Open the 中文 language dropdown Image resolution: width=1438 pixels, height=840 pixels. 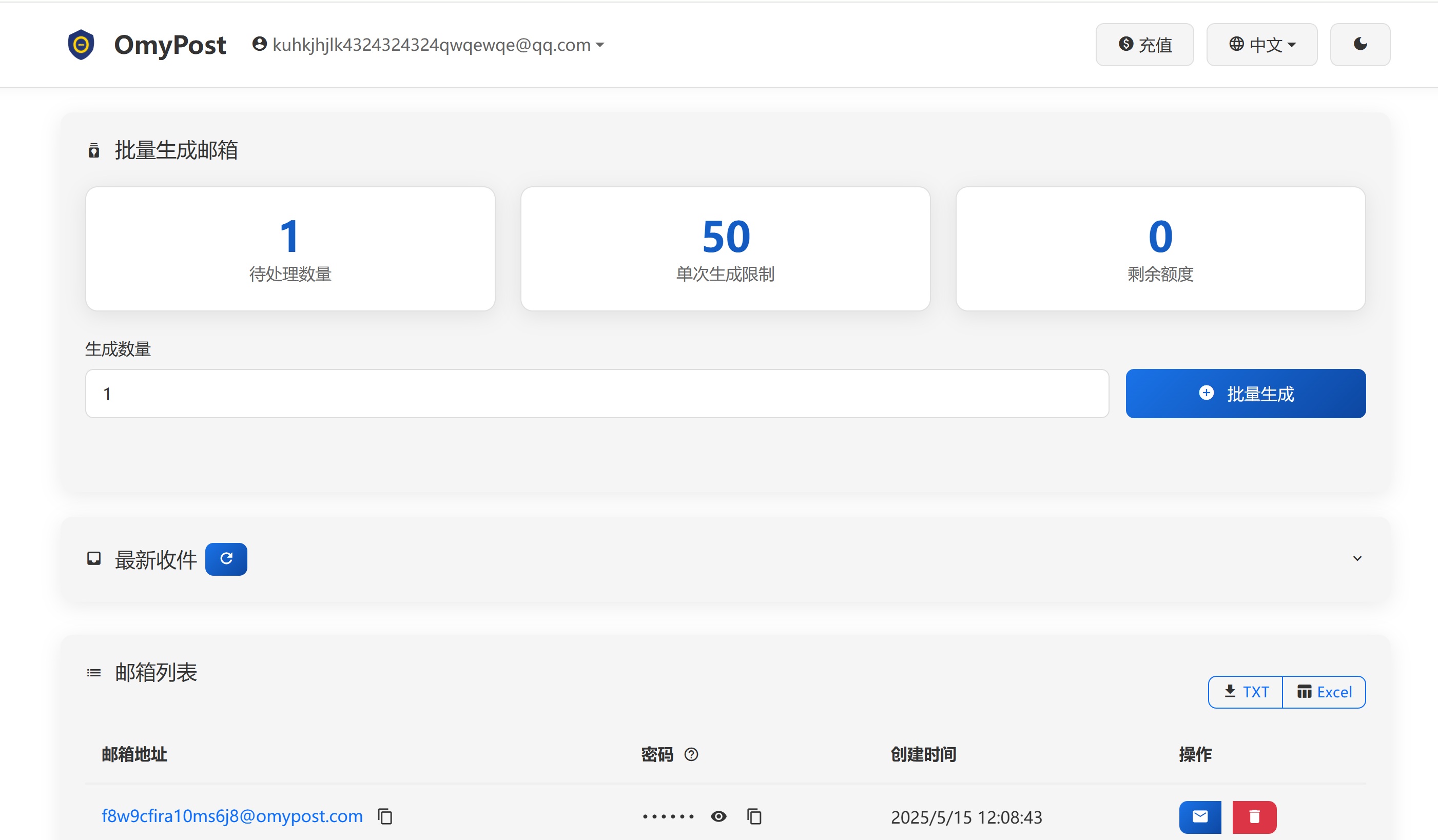point(1261,45)
